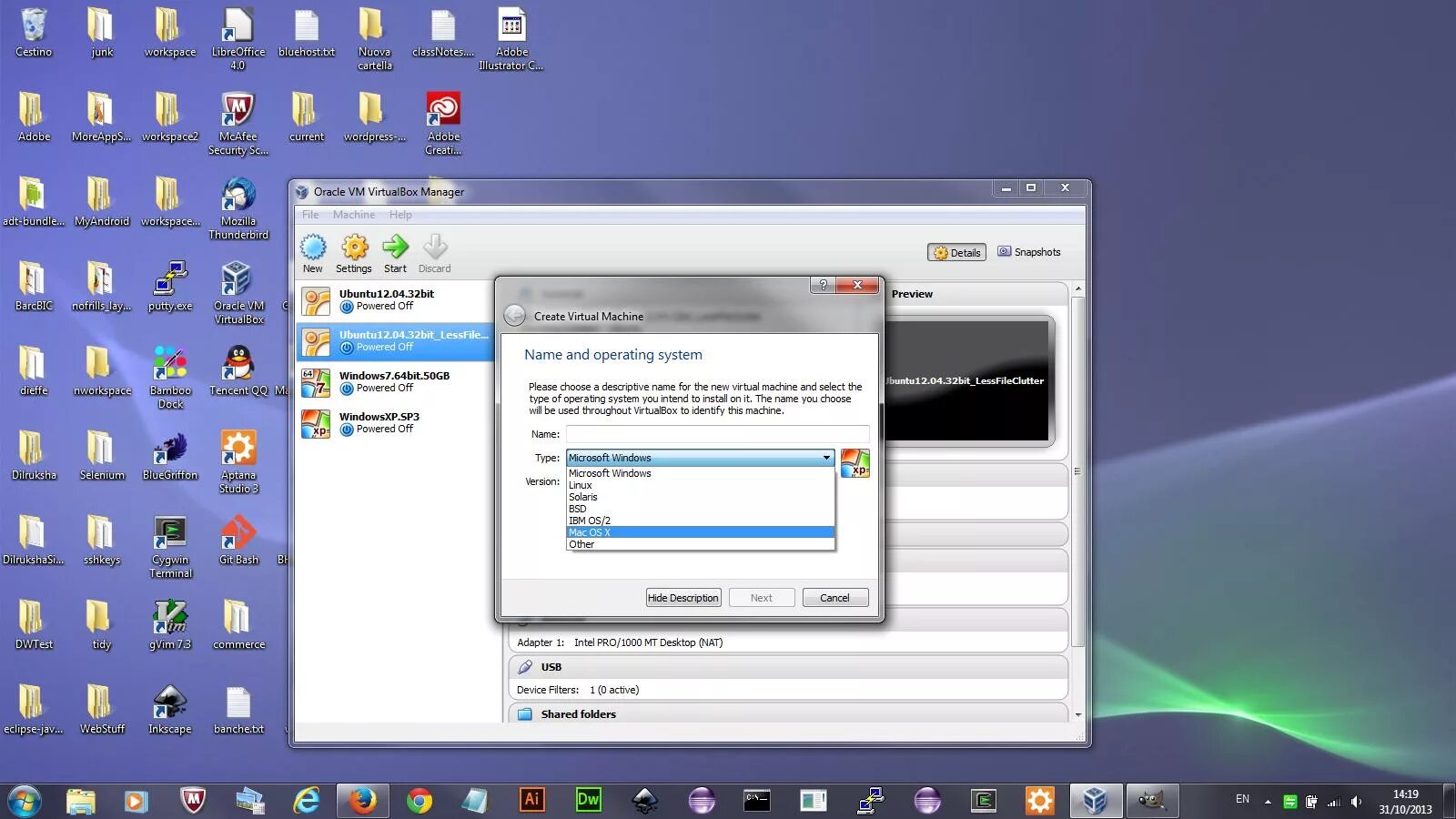This screenshot has height=819, width=1456.
Task: Select the Oracle VM VirtualBox desktop shortcut
Action: (238, 293)
